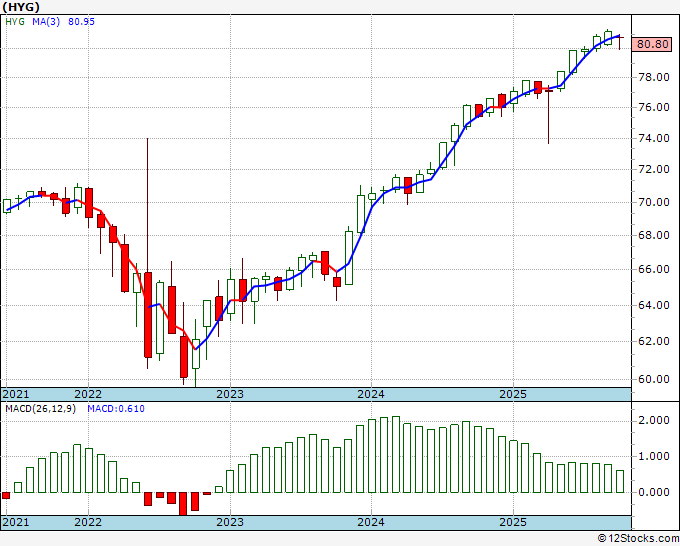The height and width of the screenshot is (546, 680).
Task: Click 2022 on the price chart timeline
Action: pyautogui.click(x=88, y=394)
